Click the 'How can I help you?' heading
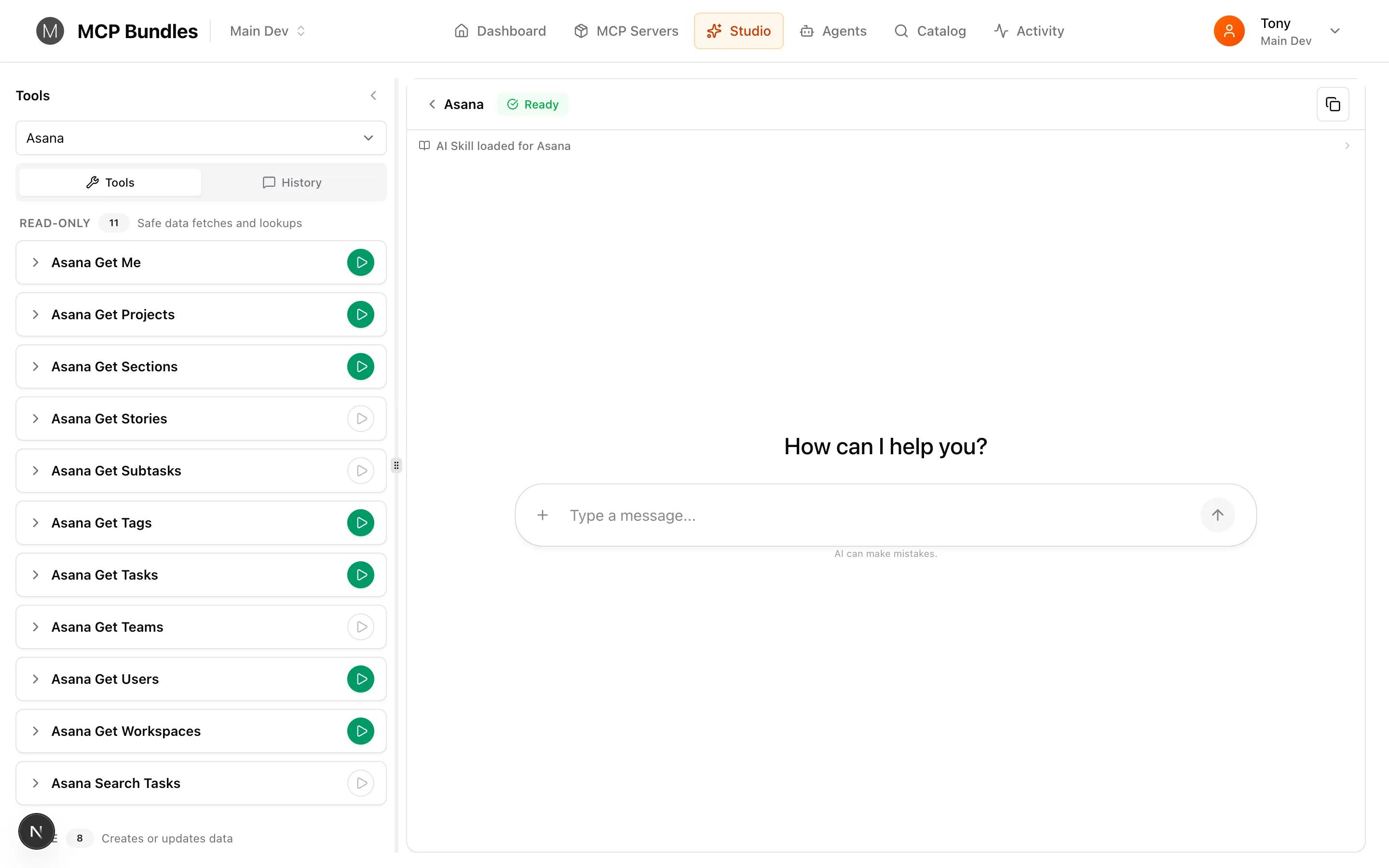Image resolution: width=1389 pixels, height=868 pixels. [x=885, y=446]
